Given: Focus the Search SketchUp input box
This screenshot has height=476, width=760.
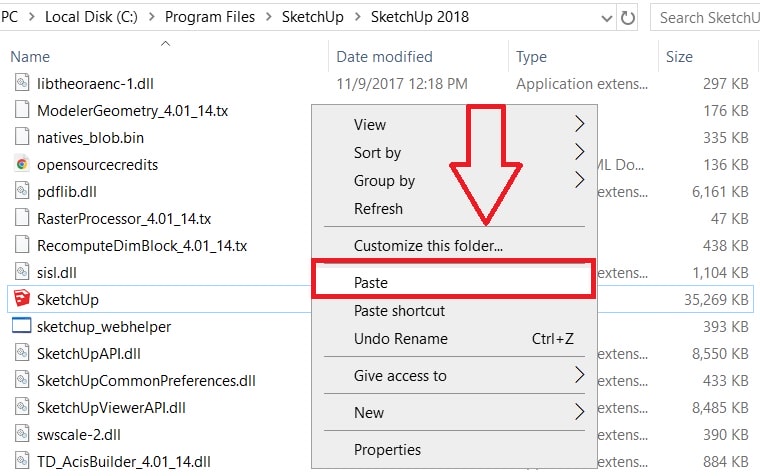Looking at the screenshot, I should (705, 18).
